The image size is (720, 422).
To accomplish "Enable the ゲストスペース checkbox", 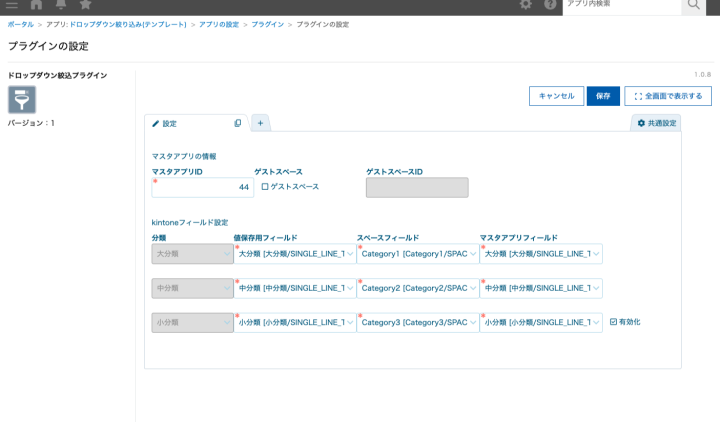I will 265,187.
